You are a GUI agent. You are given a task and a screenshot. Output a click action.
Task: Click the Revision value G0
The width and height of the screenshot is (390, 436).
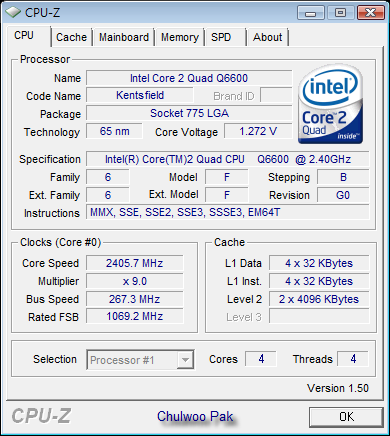pyautogui.click(x=343, y=195)
